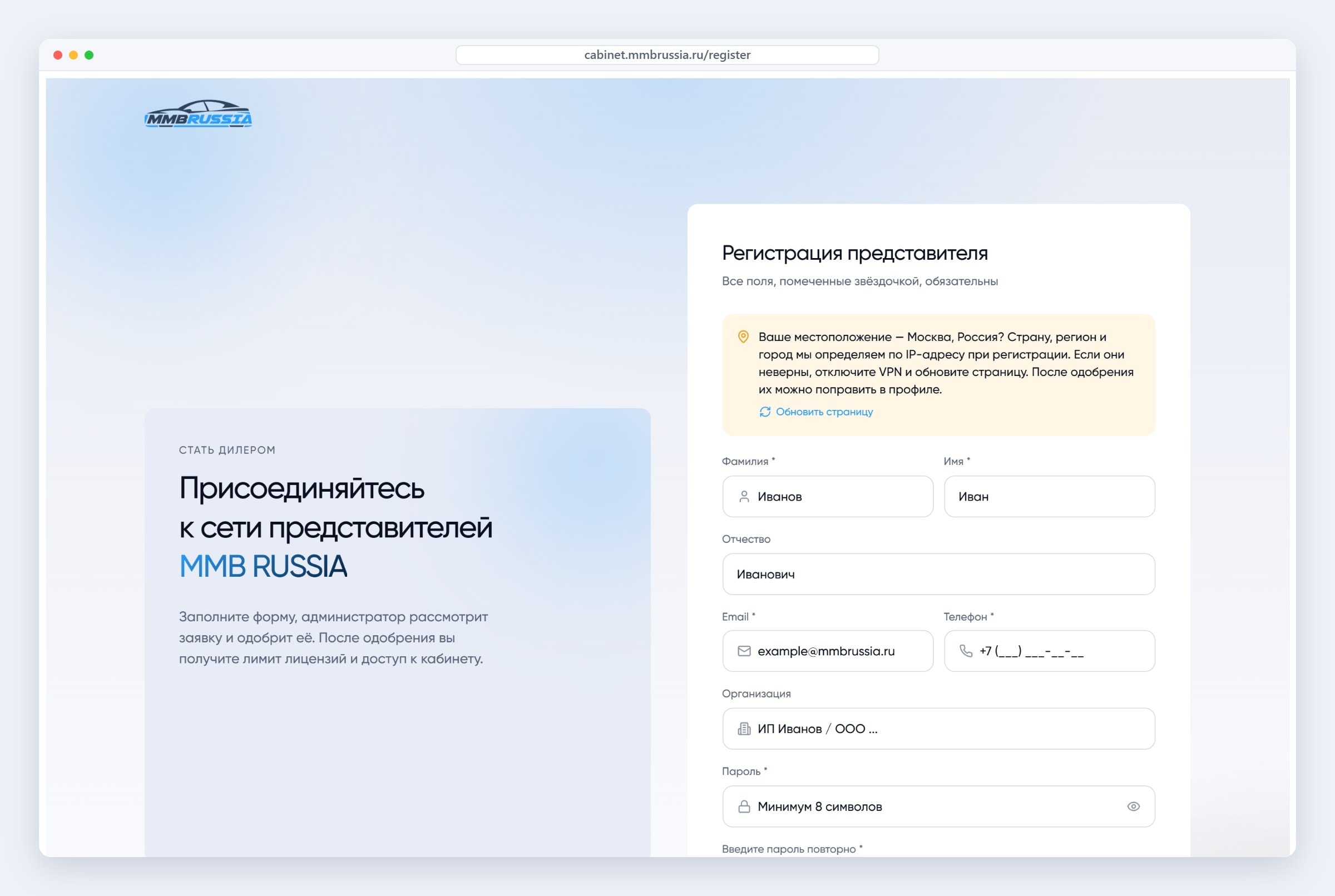Click the heading Регистрация представителя
The image size is (1335, 896).
[x=854, y=253]
